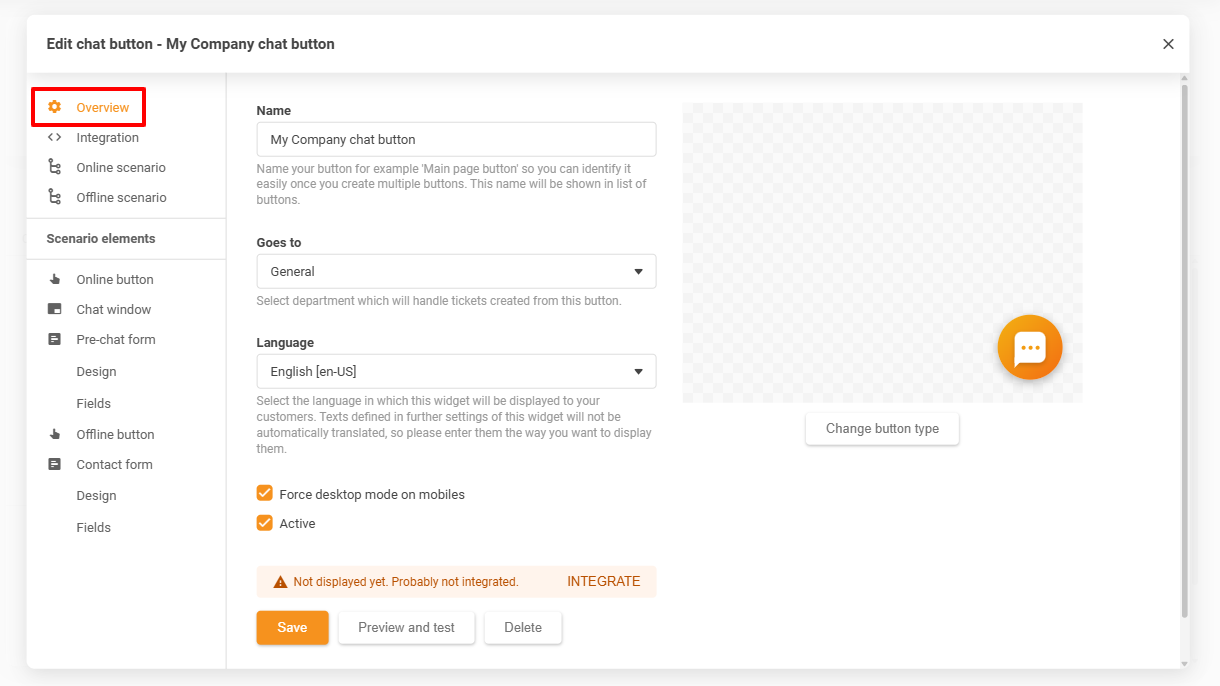Expand the Language dropdown
Viewport: 1220px width, 686px height.
(x=456, y=371)
